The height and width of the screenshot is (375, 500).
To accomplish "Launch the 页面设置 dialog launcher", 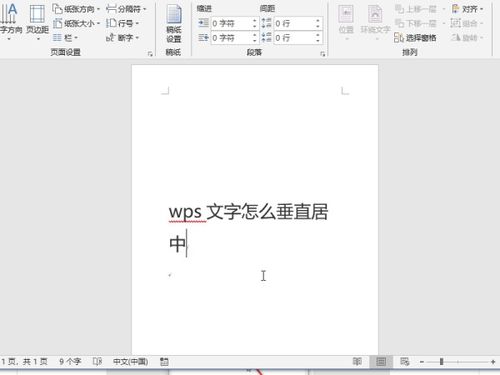I will coord(150,53).
